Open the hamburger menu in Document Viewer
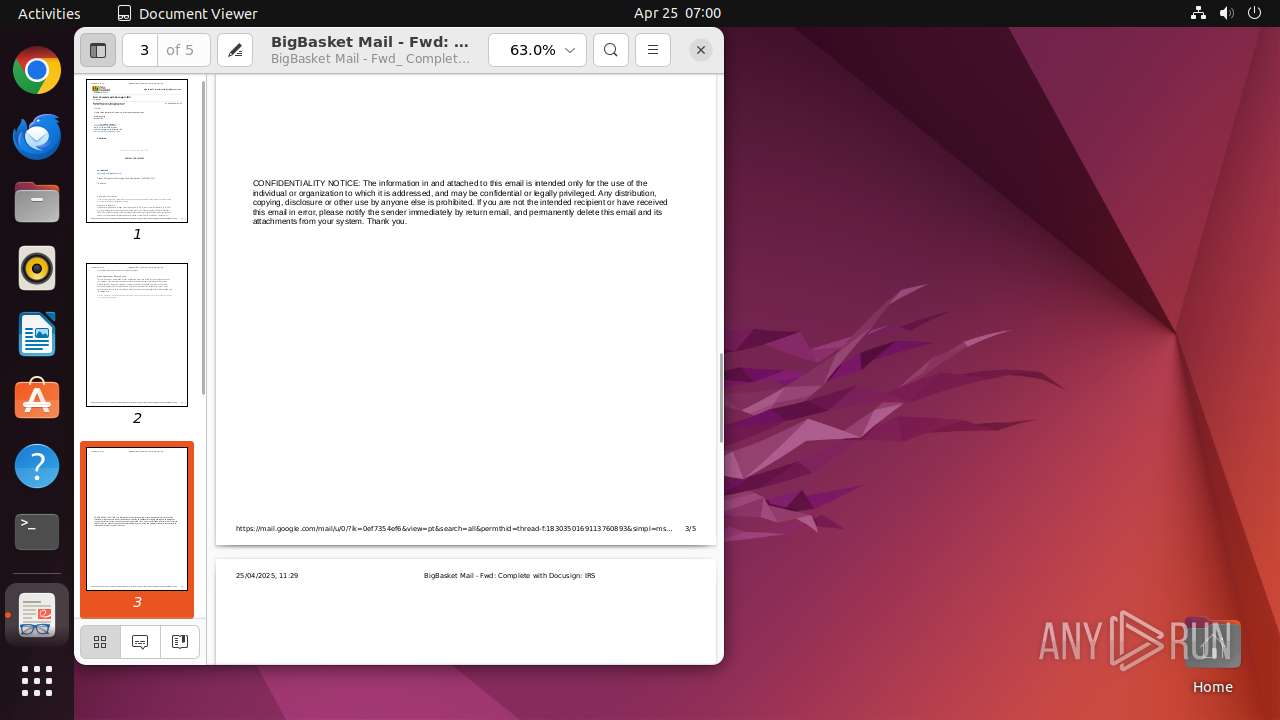The image size is (1280, 720). coord(653,50)
